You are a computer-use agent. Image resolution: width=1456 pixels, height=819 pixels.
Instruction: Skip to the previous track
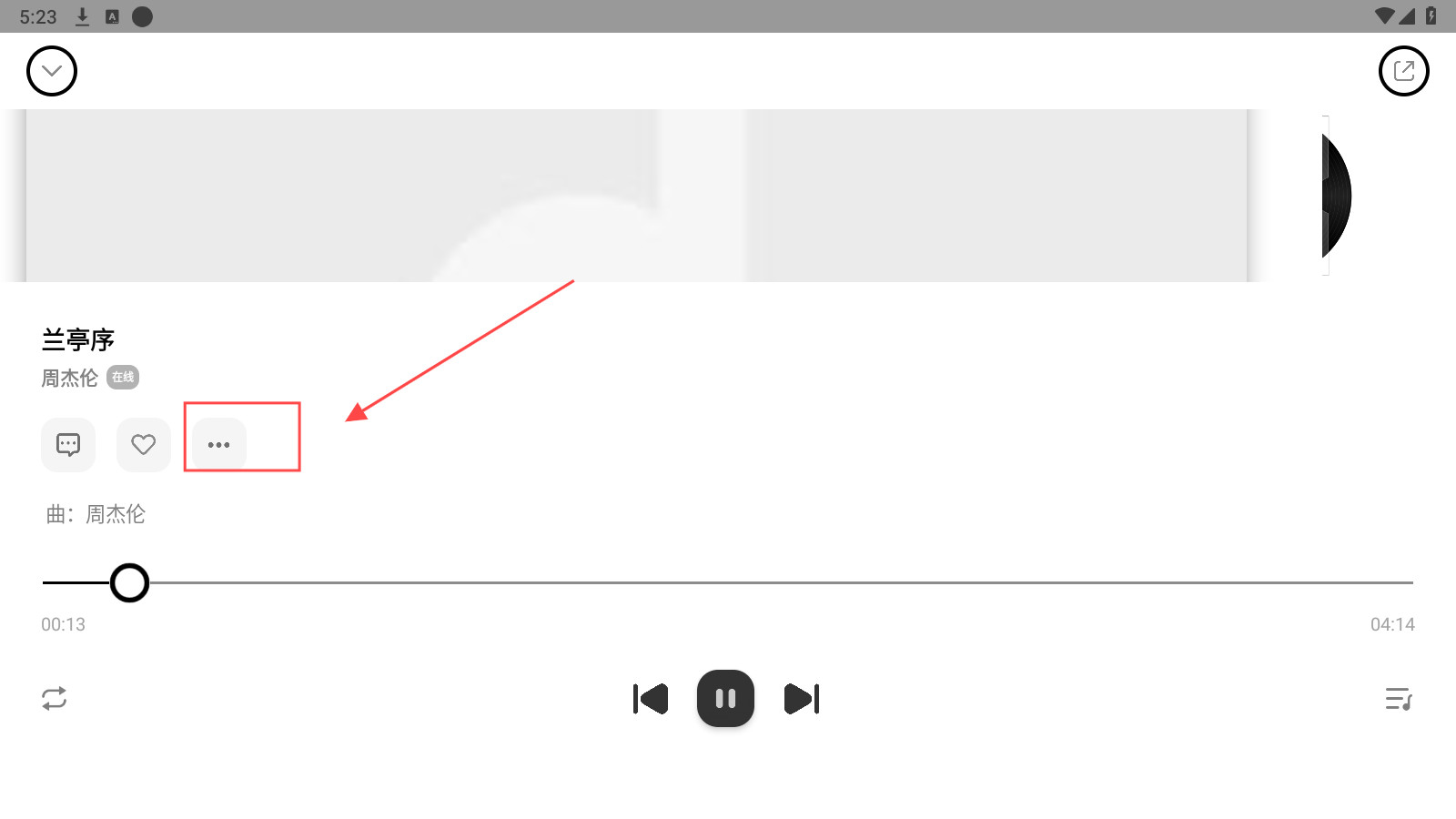[651, 699]
